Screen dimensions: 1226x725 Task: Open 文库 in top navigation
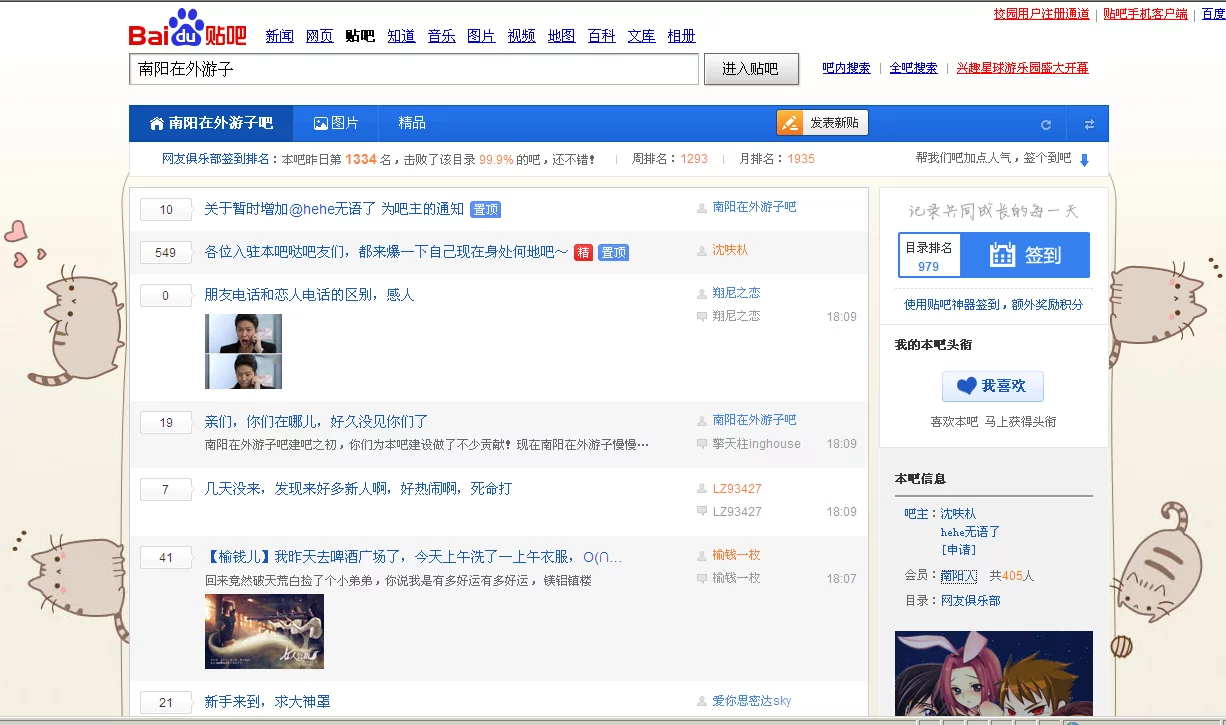pos(642,36)
